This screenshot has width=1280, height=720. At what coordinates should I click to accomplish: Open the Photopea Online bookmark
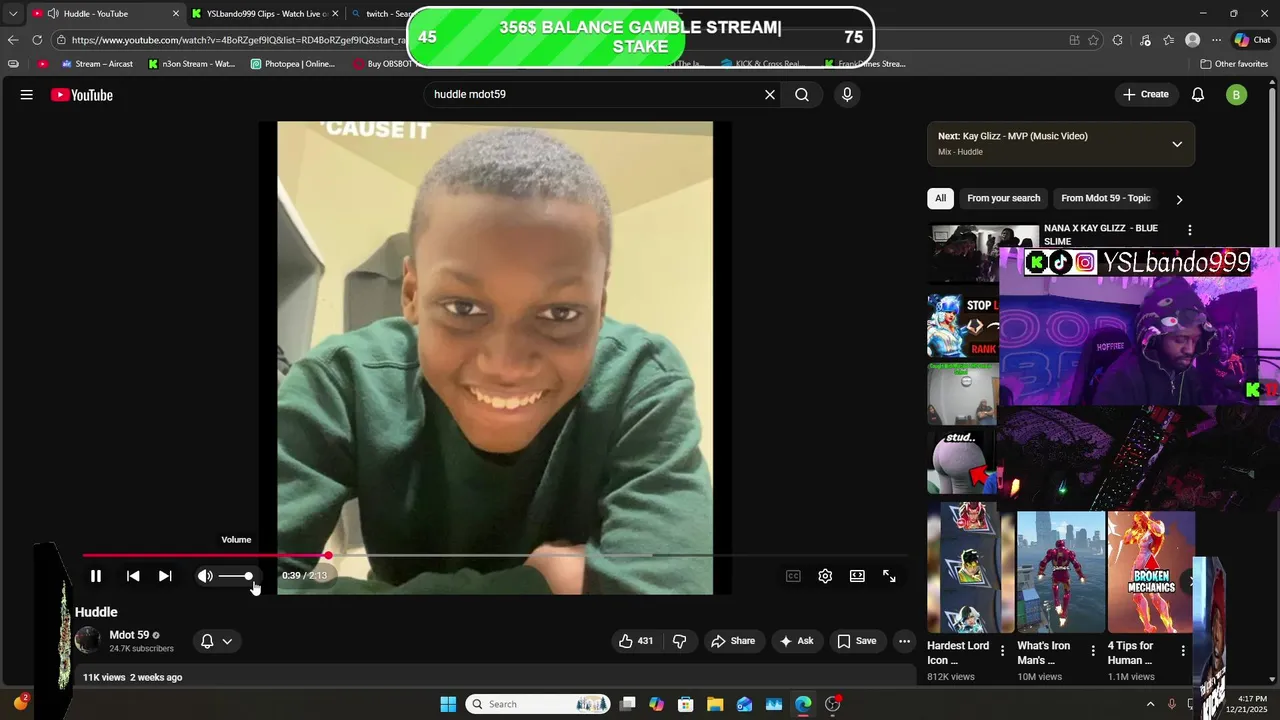293,64
